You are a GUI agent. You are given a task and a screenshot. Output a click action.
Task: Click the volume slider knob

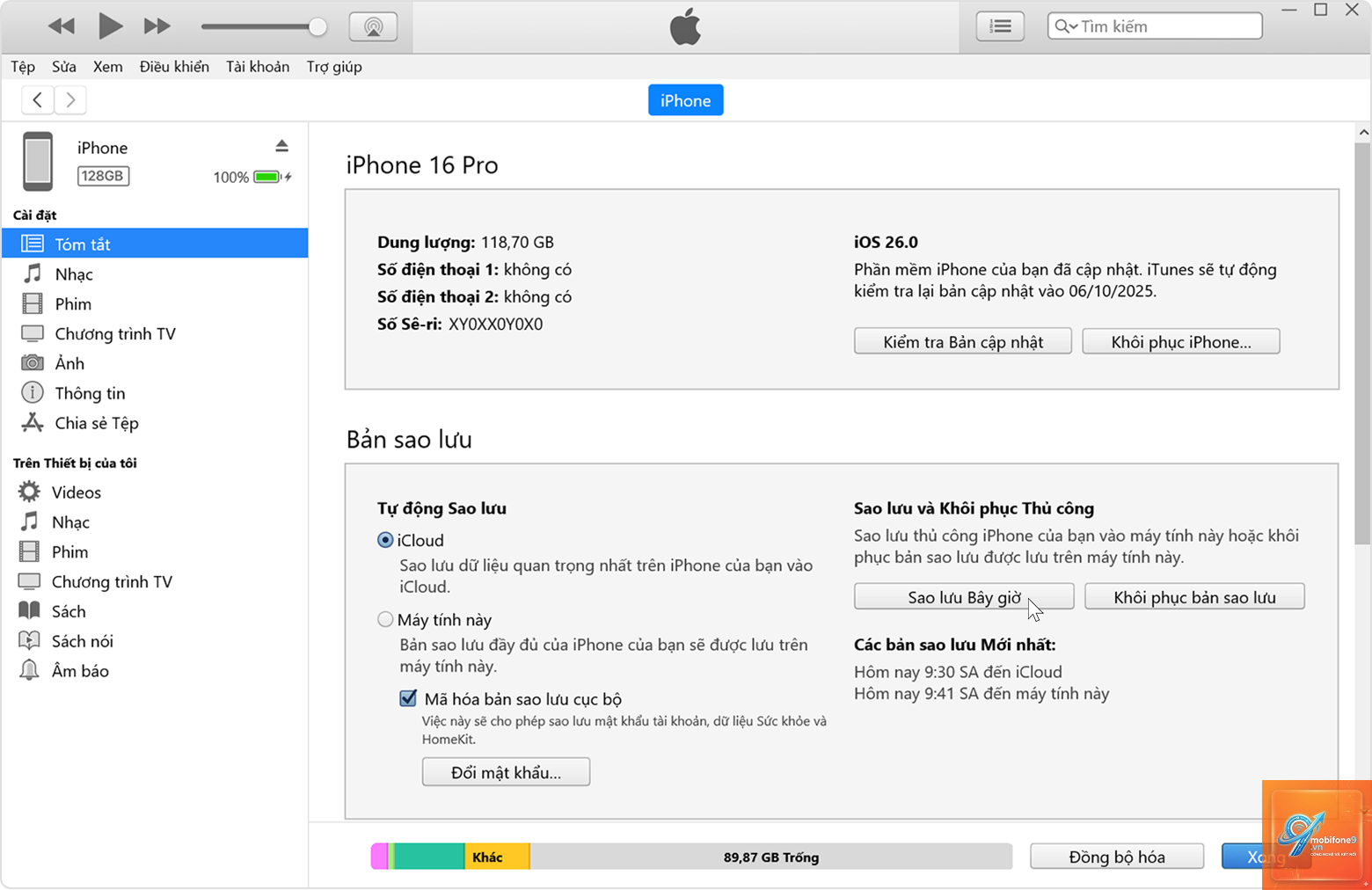317,26
